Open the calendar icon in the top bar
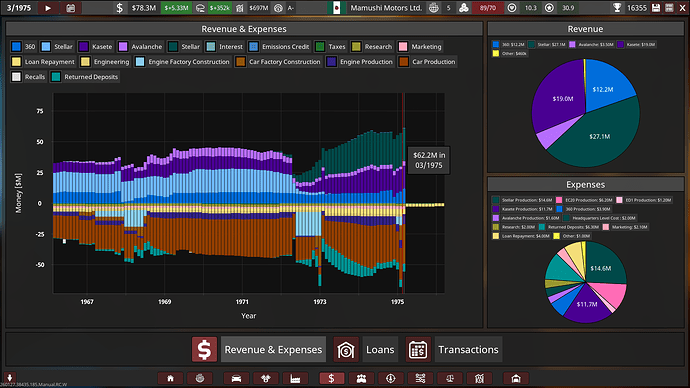The image size is (690, 388). pyautogui.click(x=70, y=8)
